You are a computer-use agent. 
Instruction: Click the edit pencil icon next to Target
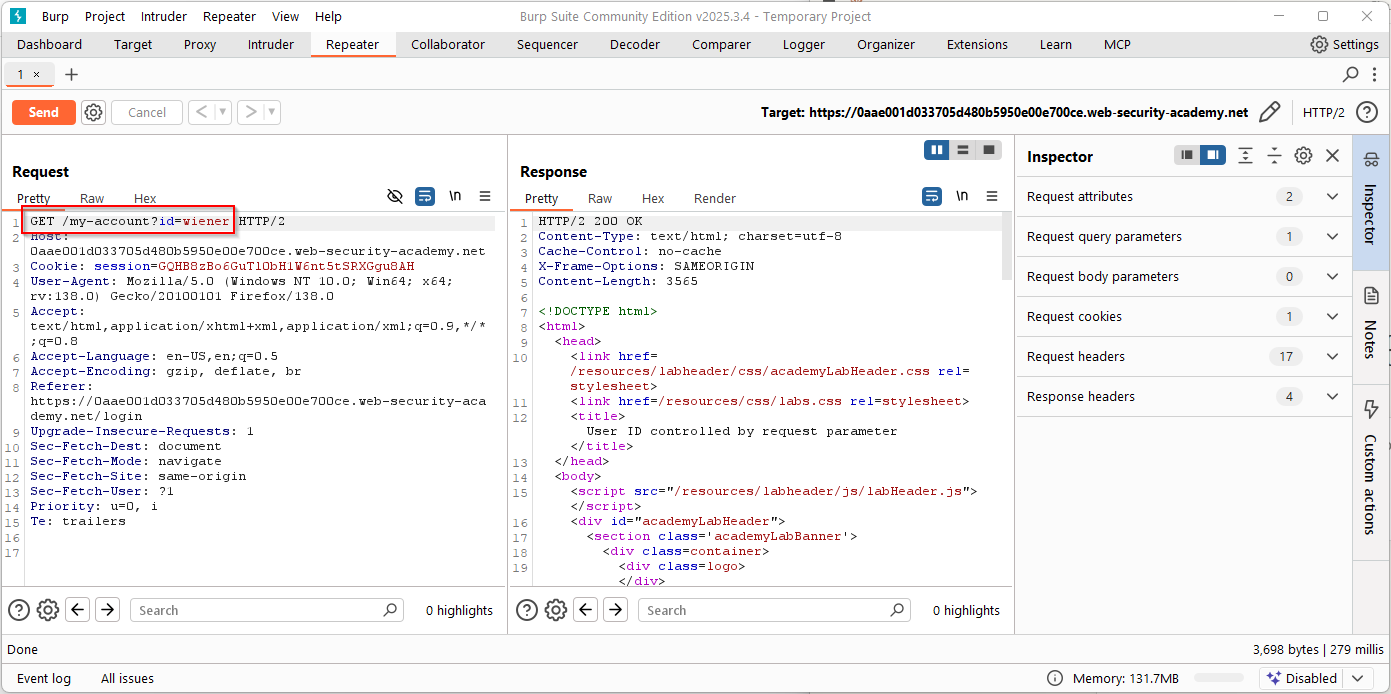pos(1270,112)
